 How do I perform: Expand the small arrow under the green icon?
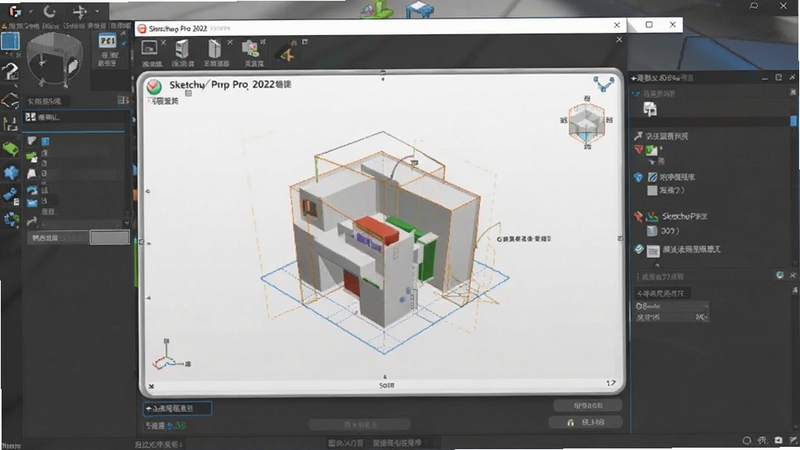click(652, 161)
